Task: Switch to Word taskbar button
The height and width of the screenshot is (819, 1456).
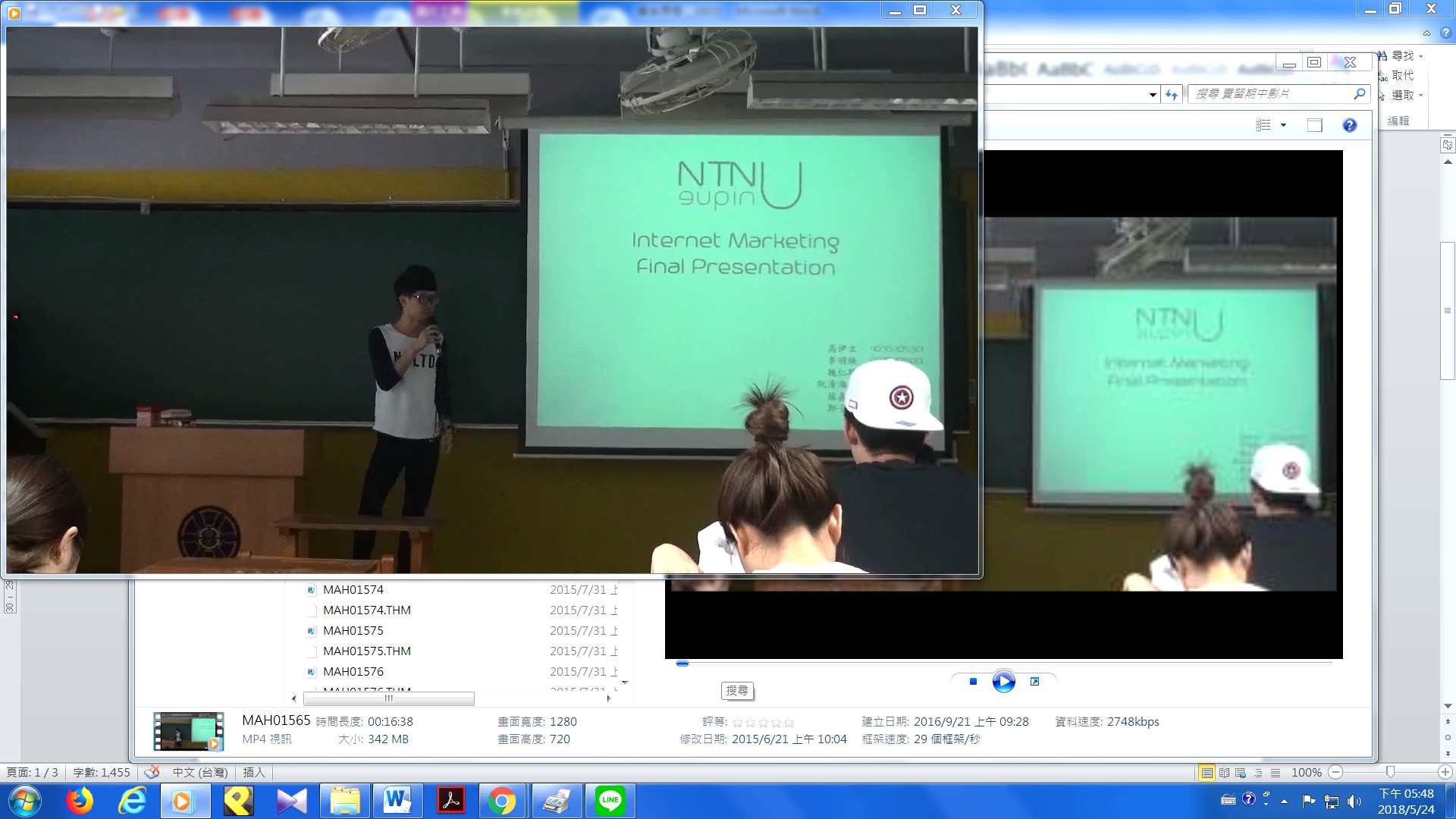Action: click(x=397, y=801)
